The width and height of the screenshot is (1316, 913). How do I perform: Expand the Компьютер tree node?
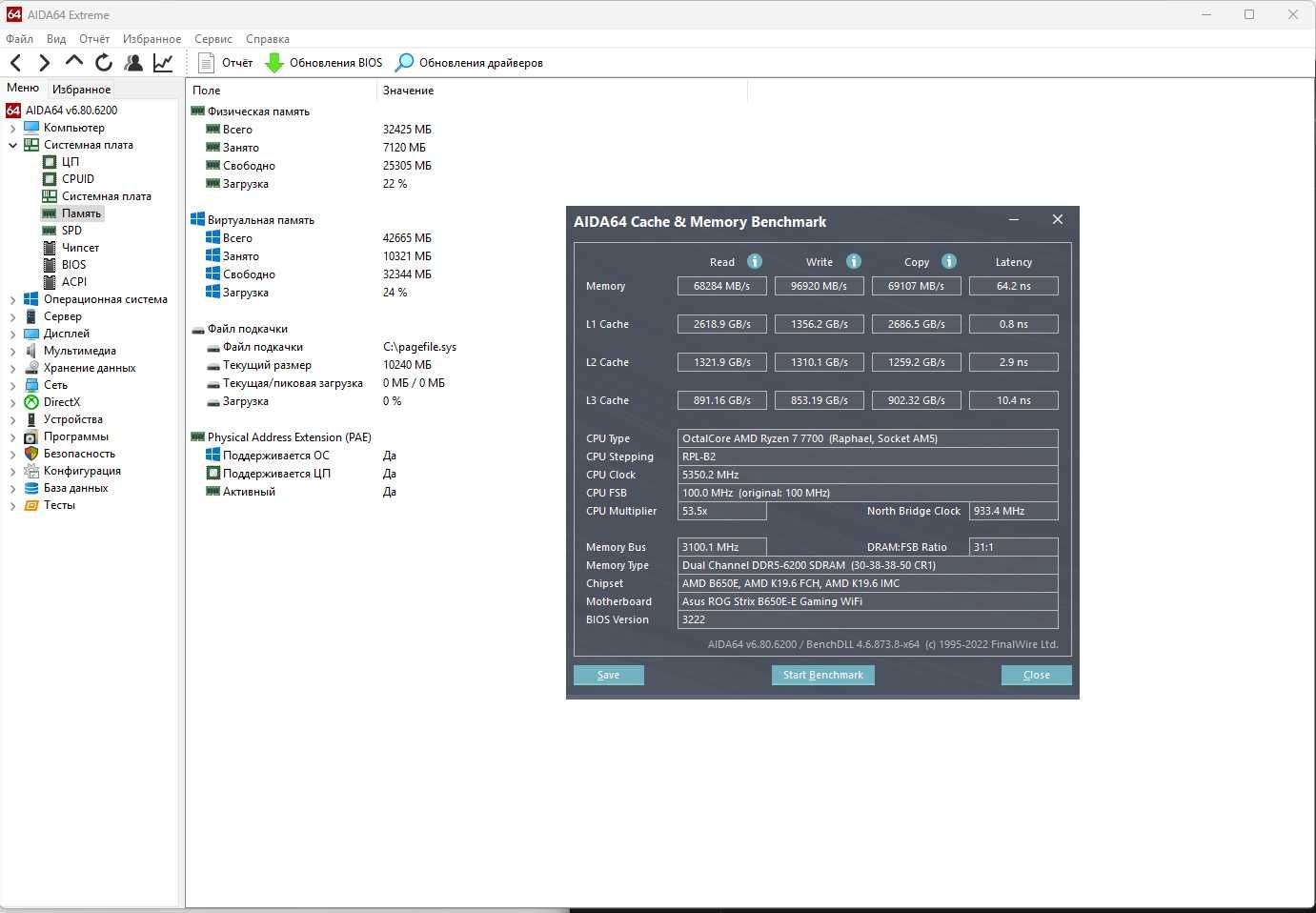click(x=12, y=128)
